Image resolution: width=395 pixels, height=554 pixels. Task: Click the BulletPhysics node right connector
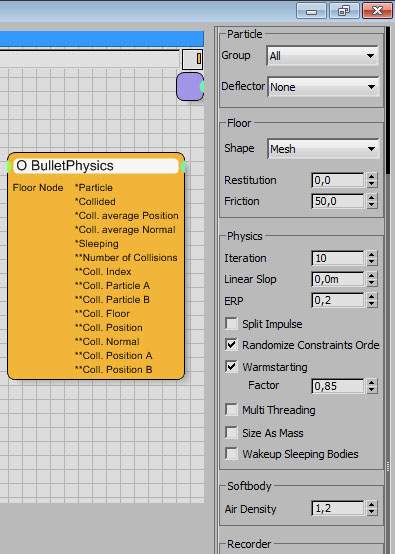click(x=183, y=166)
